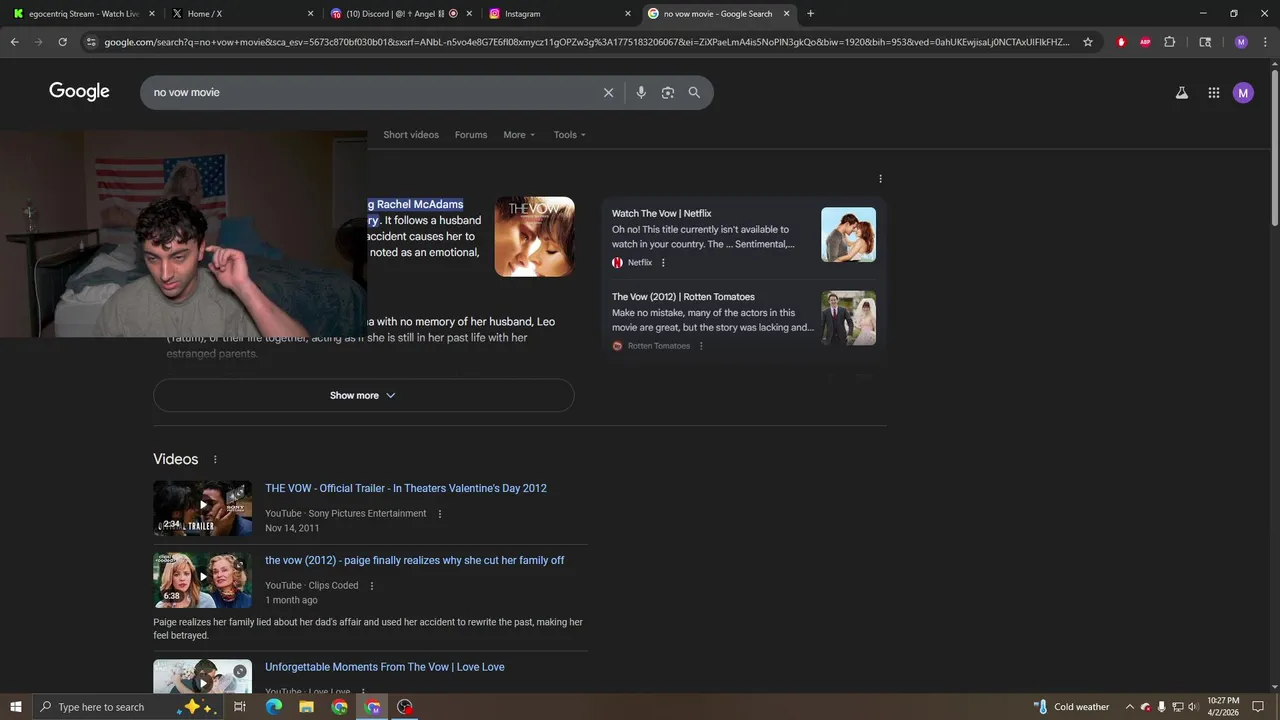The image size is (1280, 720).
Task: Open a new browser tab
Action: point(810,14)
